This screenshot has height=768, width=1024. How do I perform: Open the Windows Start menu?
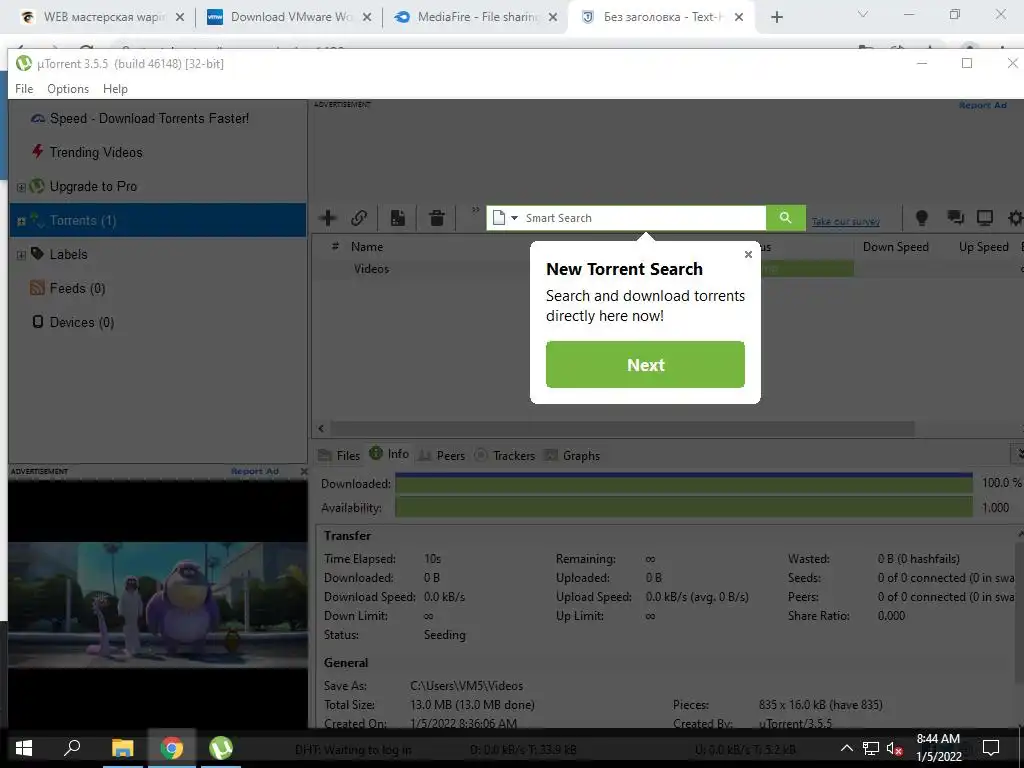[24, 748]
